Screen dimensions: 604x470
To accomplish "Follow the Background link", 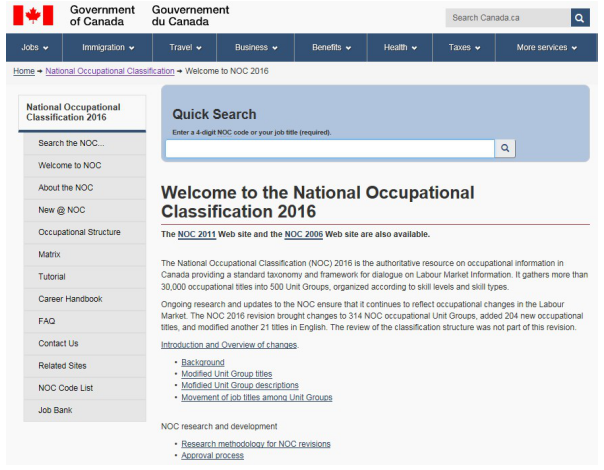I will pyautogui.click(x=203, y=363).
